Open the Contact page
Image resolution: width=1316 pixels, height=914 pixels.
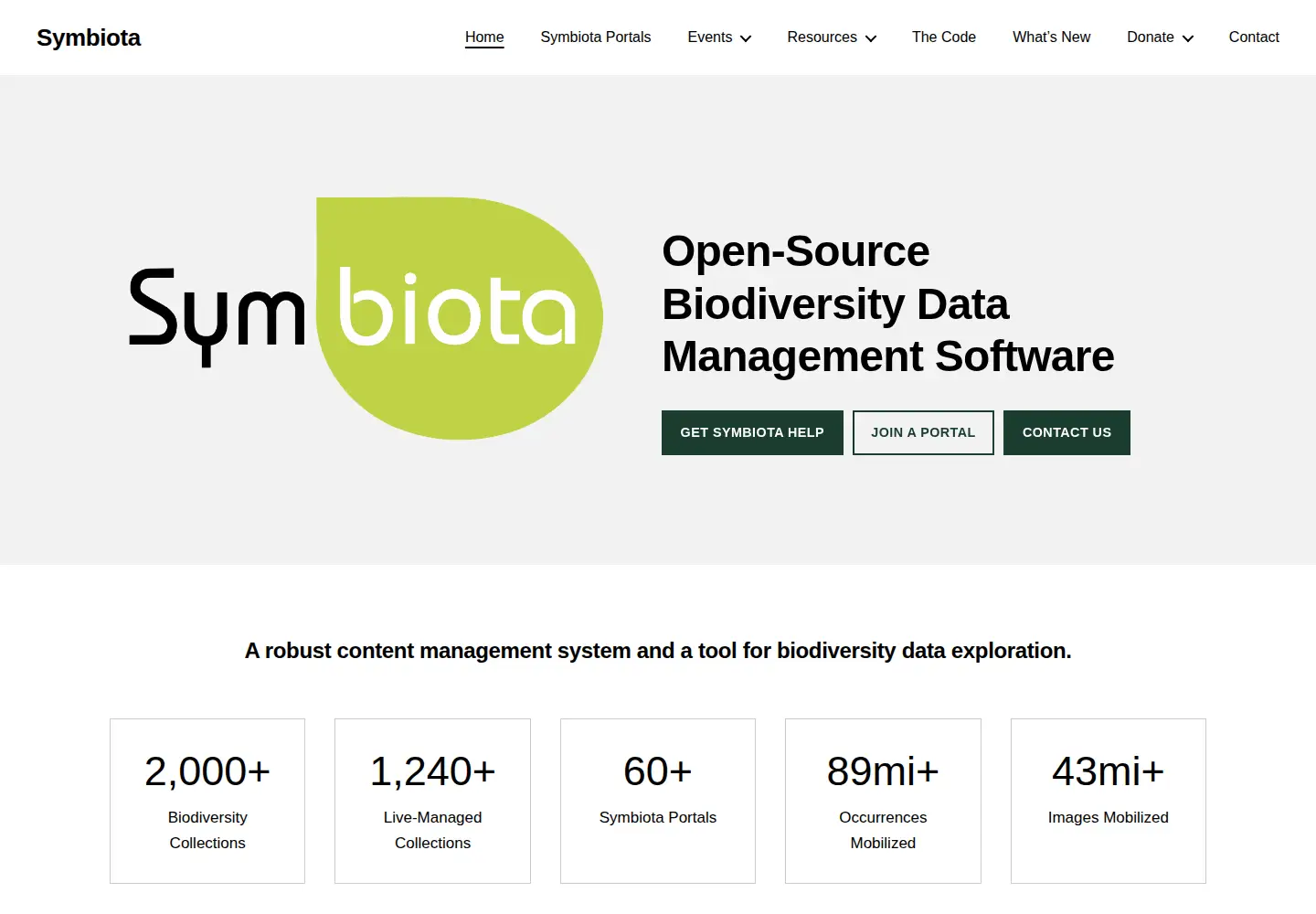[x=1254, y=37]
